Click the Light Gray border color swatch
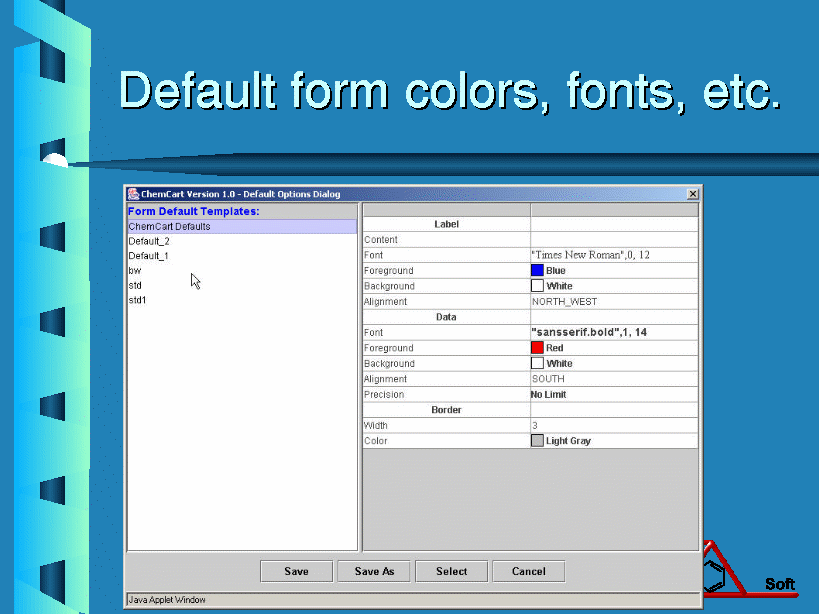 (x=537, y=441)
